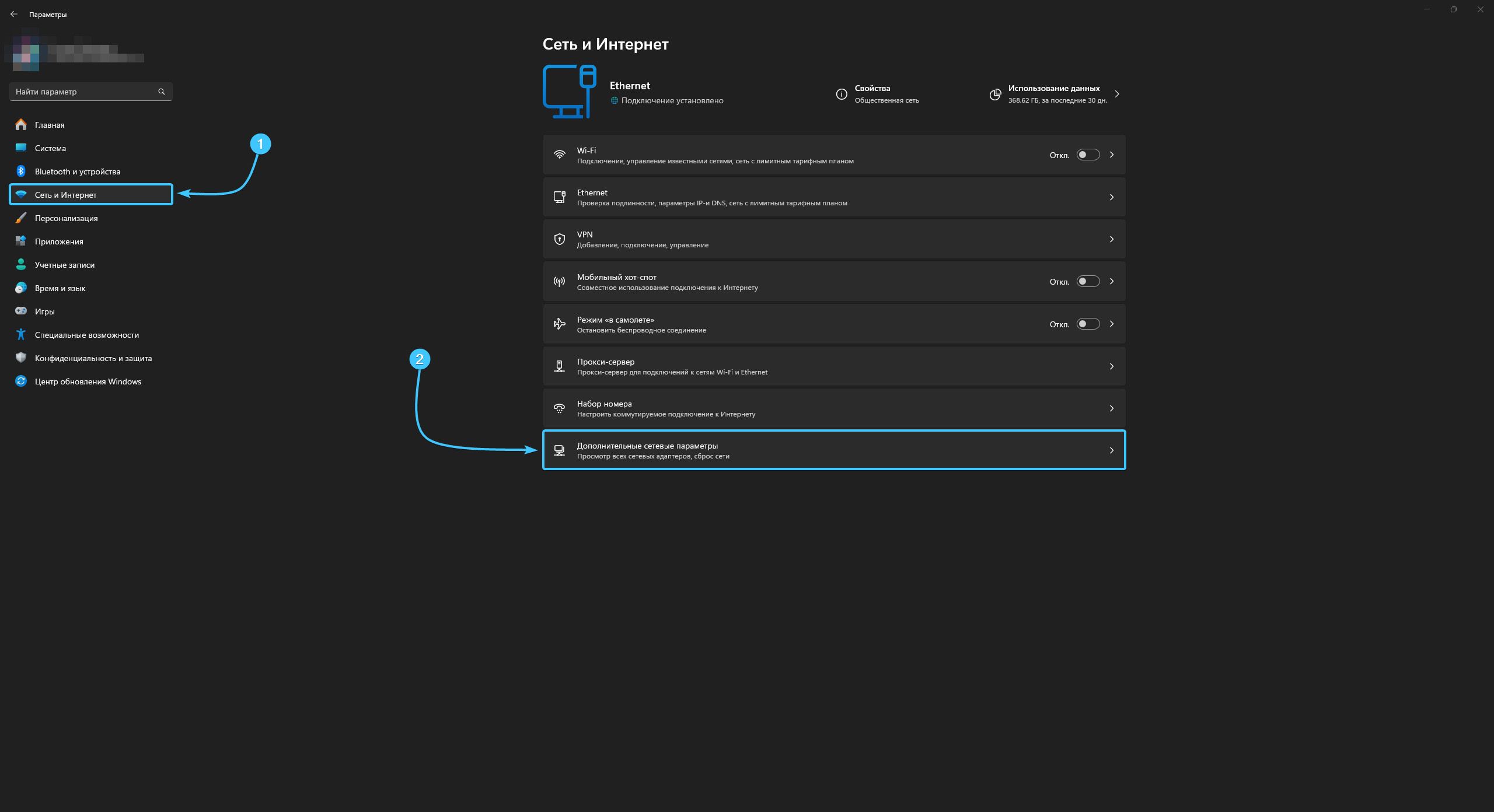Click the airplane mode icon

coord(559,324)
